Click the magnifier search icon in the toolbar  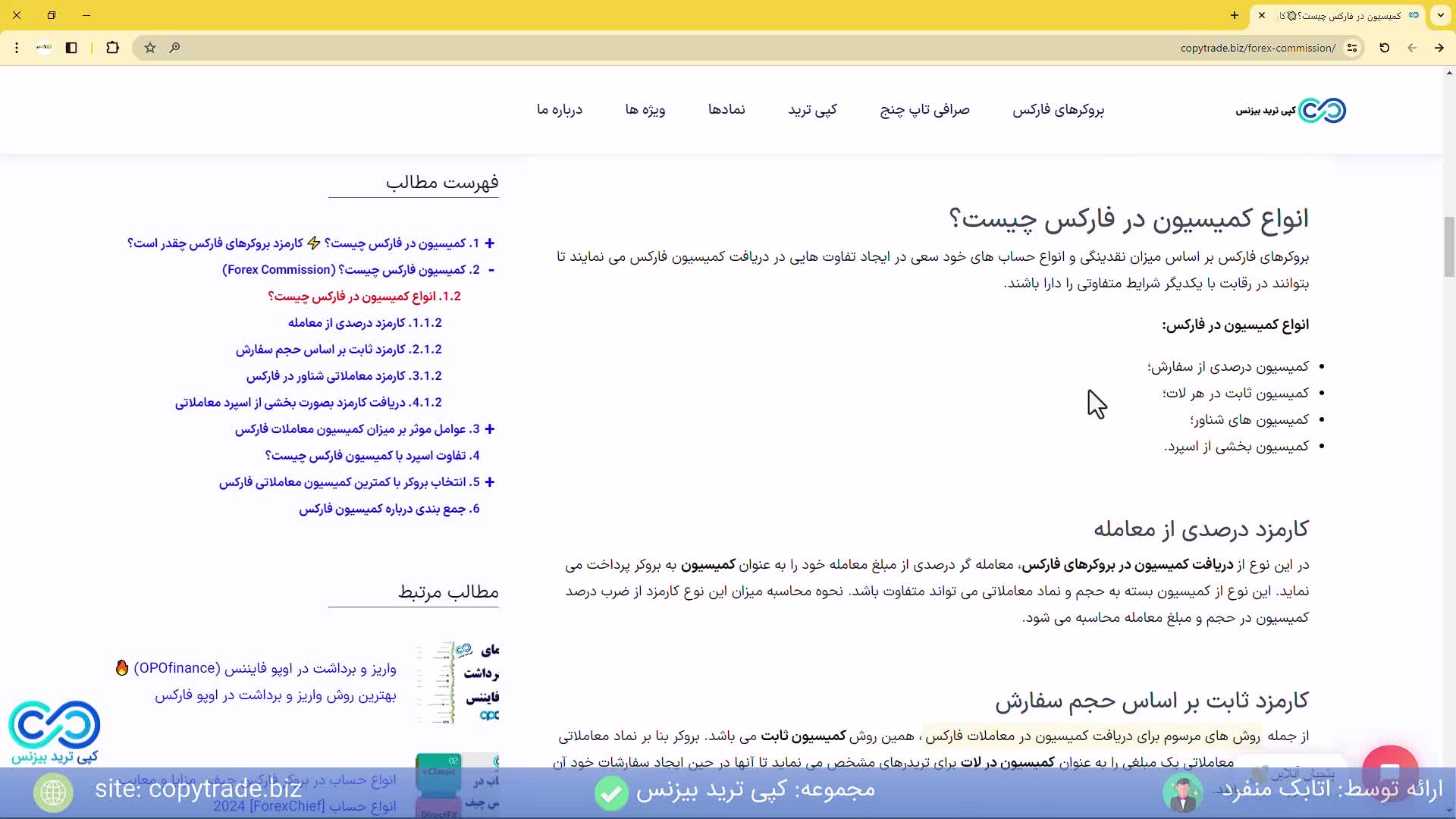point(174,47)
